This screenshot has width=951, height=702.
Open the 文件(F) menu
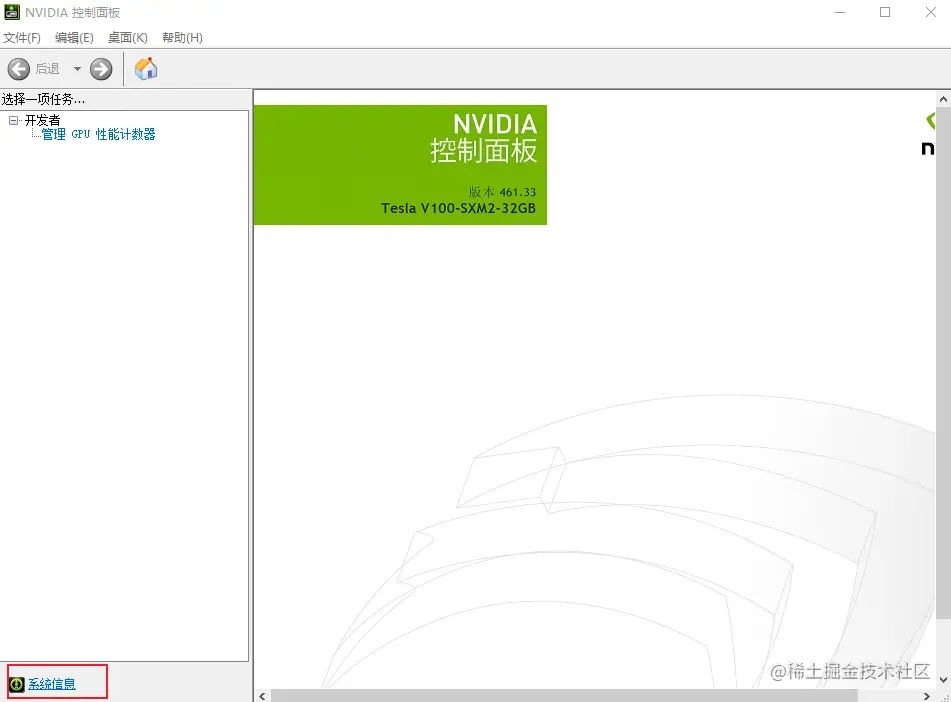22,38
